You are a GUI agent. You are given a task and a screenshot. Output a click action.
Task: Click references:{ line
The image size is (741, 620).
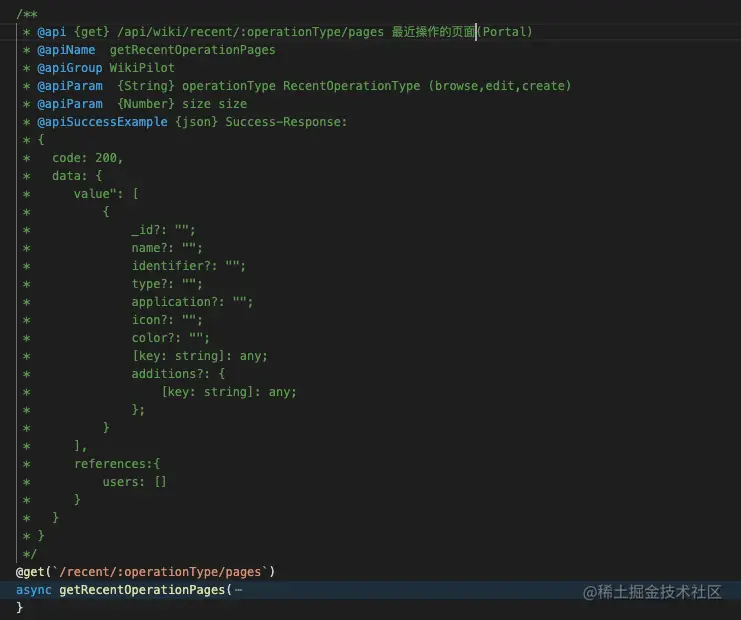117,464
